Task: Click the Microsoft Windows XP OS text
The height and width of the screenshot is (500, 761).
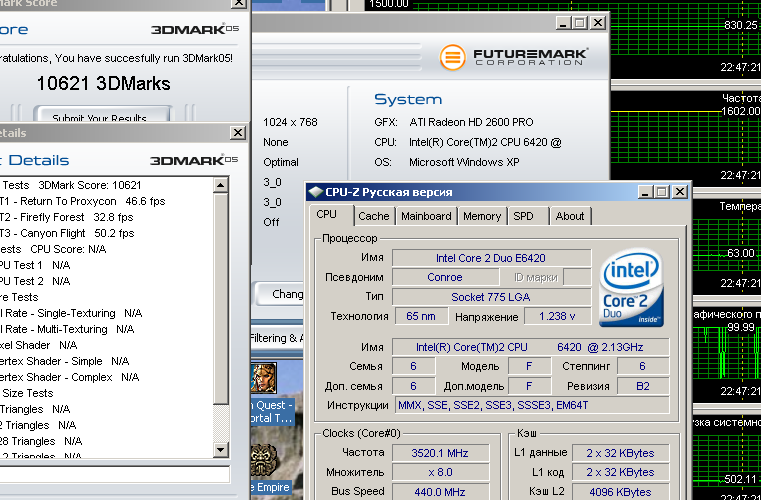Action: (x=464, y=162)
